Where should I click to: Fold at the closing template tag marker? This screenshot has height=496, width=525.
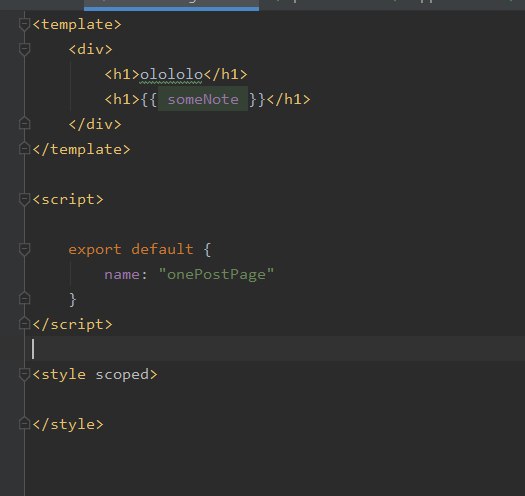[24, 149]
